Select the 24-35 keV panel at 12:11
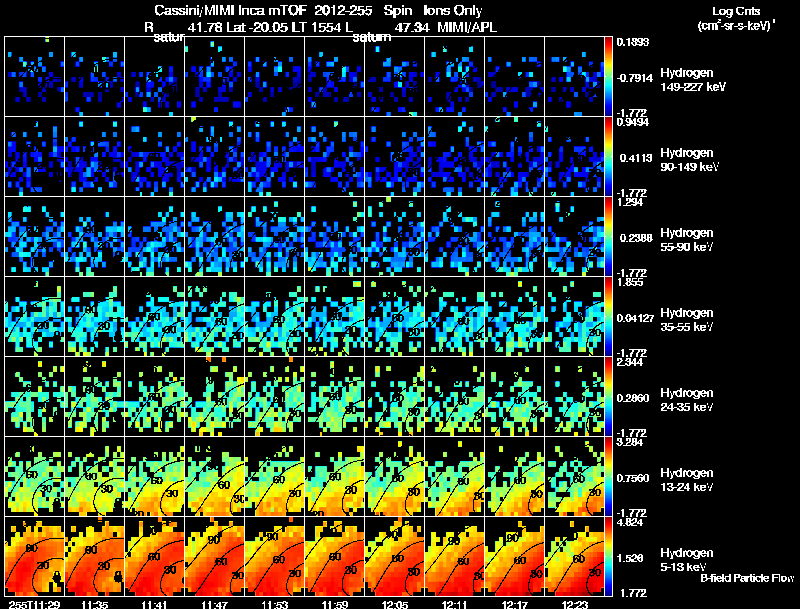Screen dimensions: 800x609 455,397
